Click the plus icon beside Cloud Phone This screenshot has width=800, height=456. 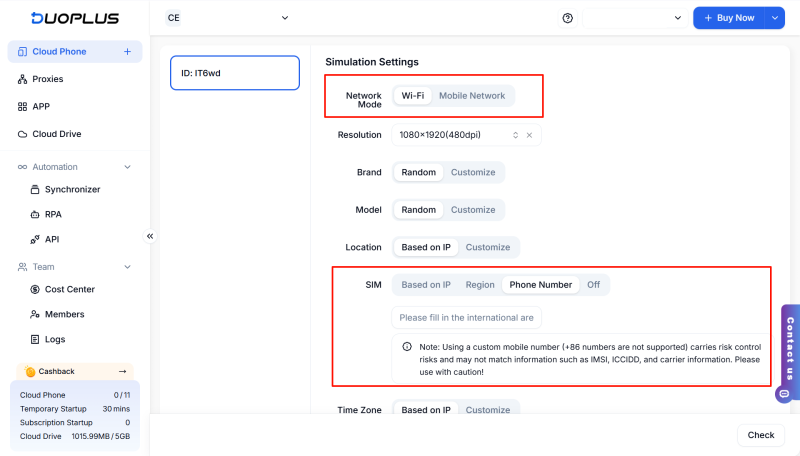(x=127, y=52)
